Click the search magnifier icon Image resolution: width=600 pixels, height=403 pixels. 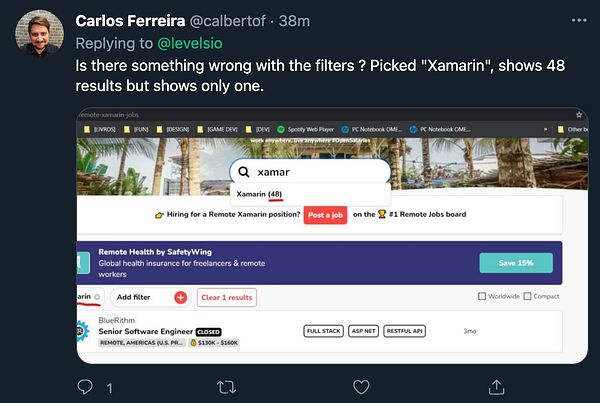point(244,172)
